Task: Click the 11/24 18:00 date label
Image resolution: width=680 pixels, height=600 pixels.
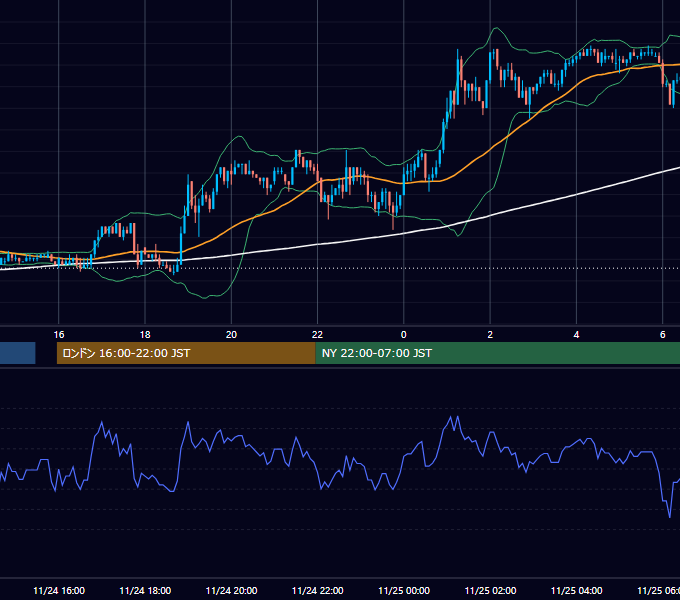Action: (x=145, y=590)
